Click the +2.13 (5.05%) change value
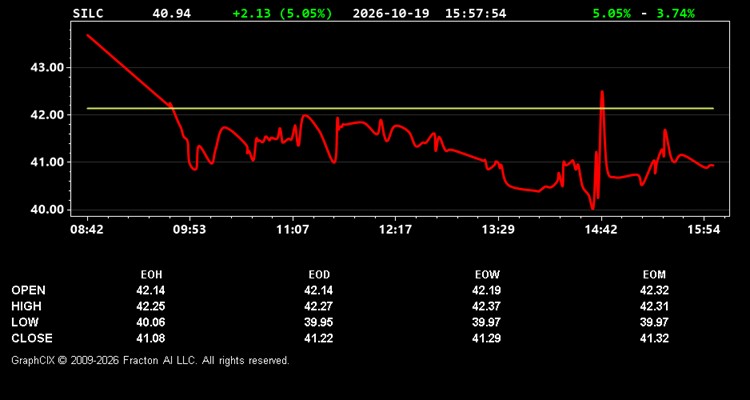The image size is (750, 400). pos(282,13)
